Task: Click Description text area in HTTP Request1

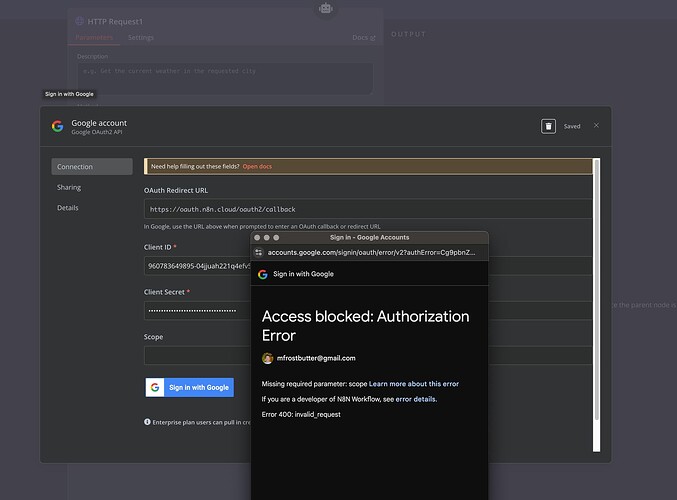Action: (x=225, y=79)
